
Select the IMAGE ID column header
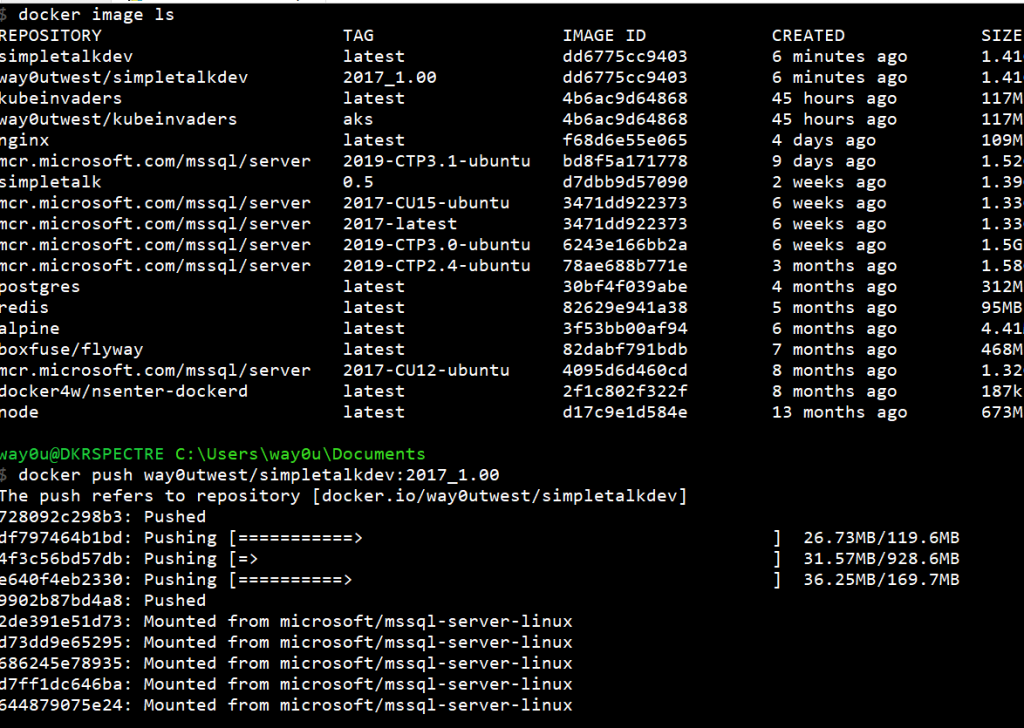click(x=604, y=36)
